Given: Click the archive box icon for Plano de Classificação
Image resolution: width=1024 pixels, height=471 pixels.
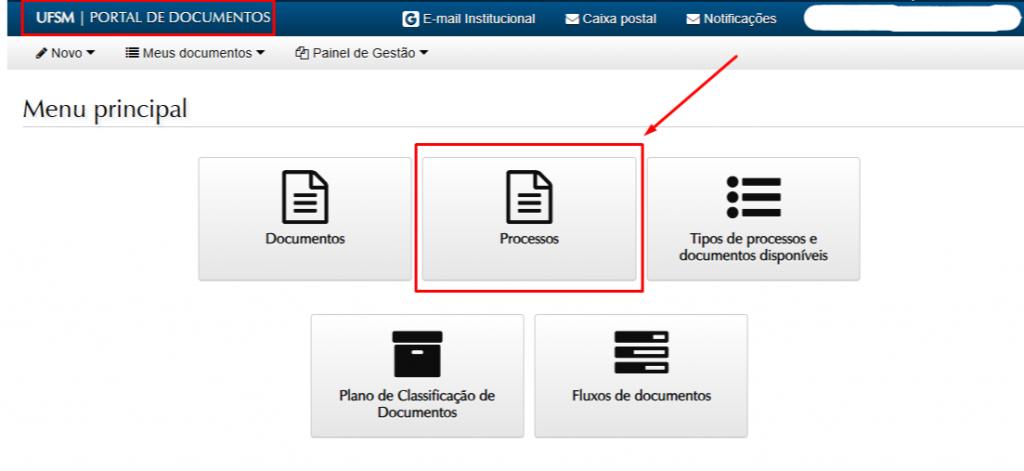Looking at the screenshot, I should click(x=417, y=353).
